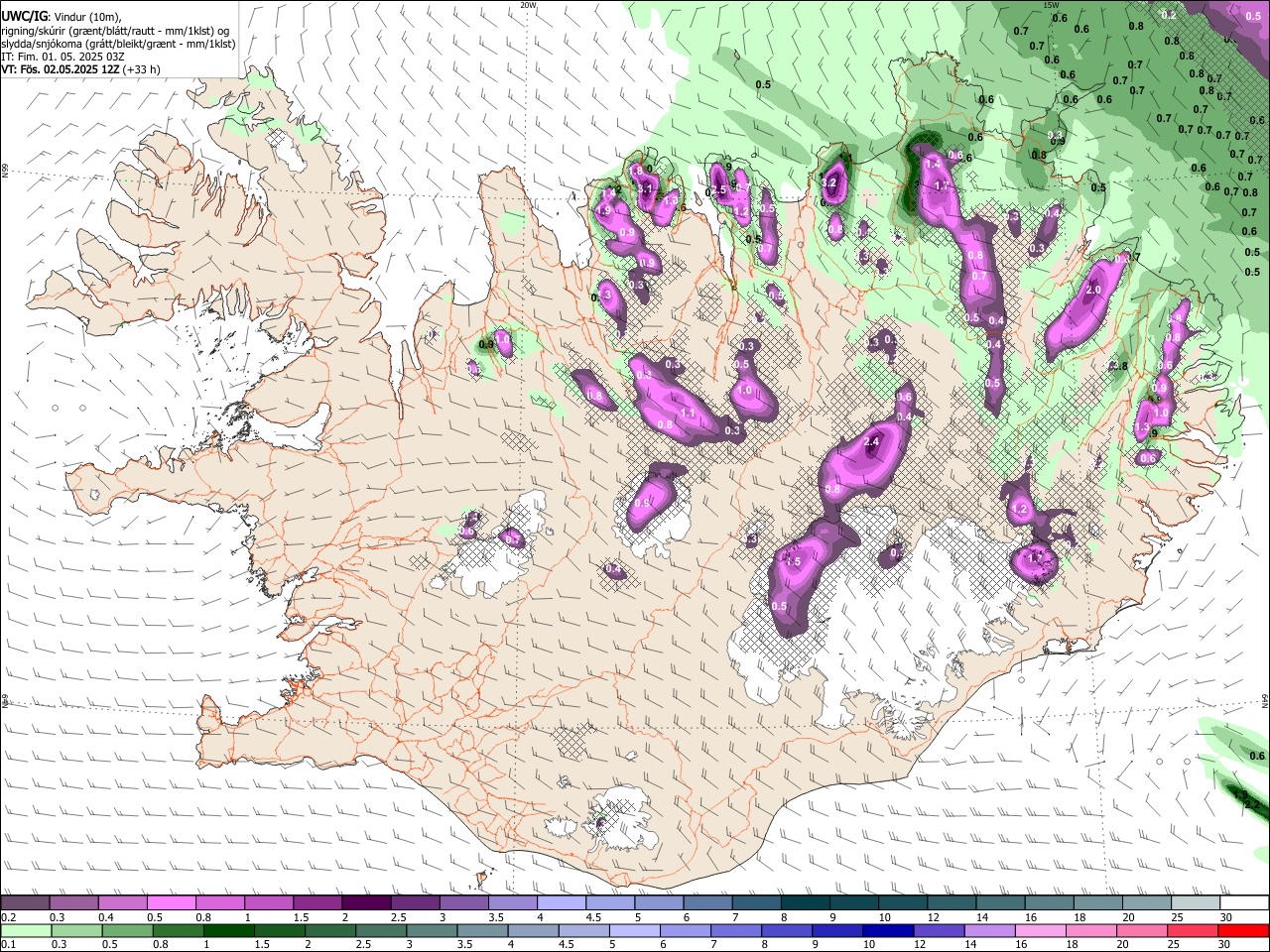1270x952 pixels.
Task: Click the 20W longitude label
Action: click(x=528, y=5)
